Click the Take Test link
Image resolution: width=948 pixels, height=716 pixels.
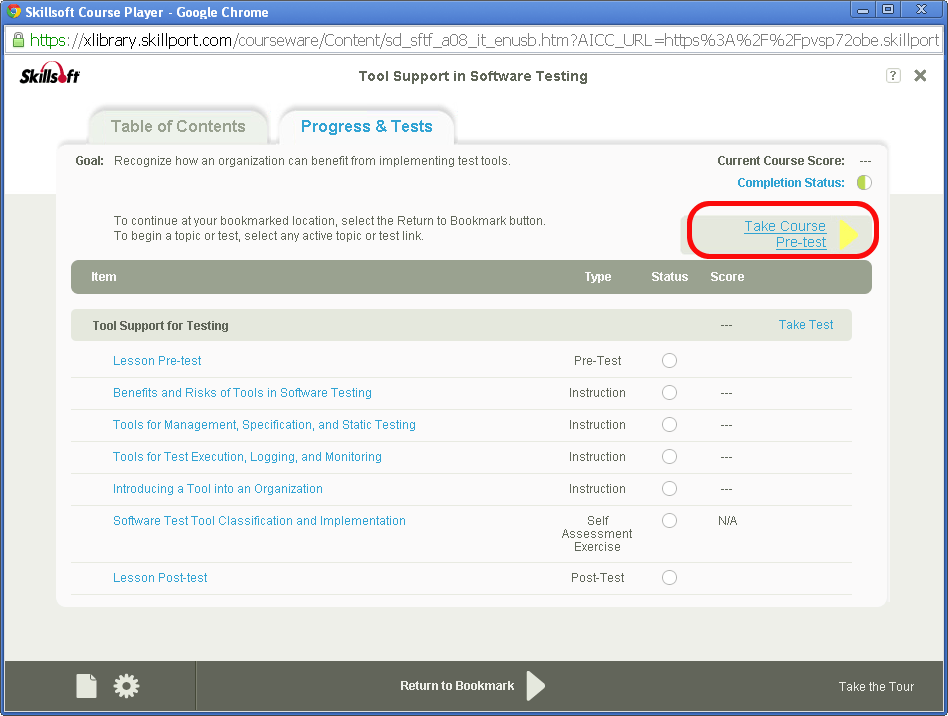pos(806,325)
